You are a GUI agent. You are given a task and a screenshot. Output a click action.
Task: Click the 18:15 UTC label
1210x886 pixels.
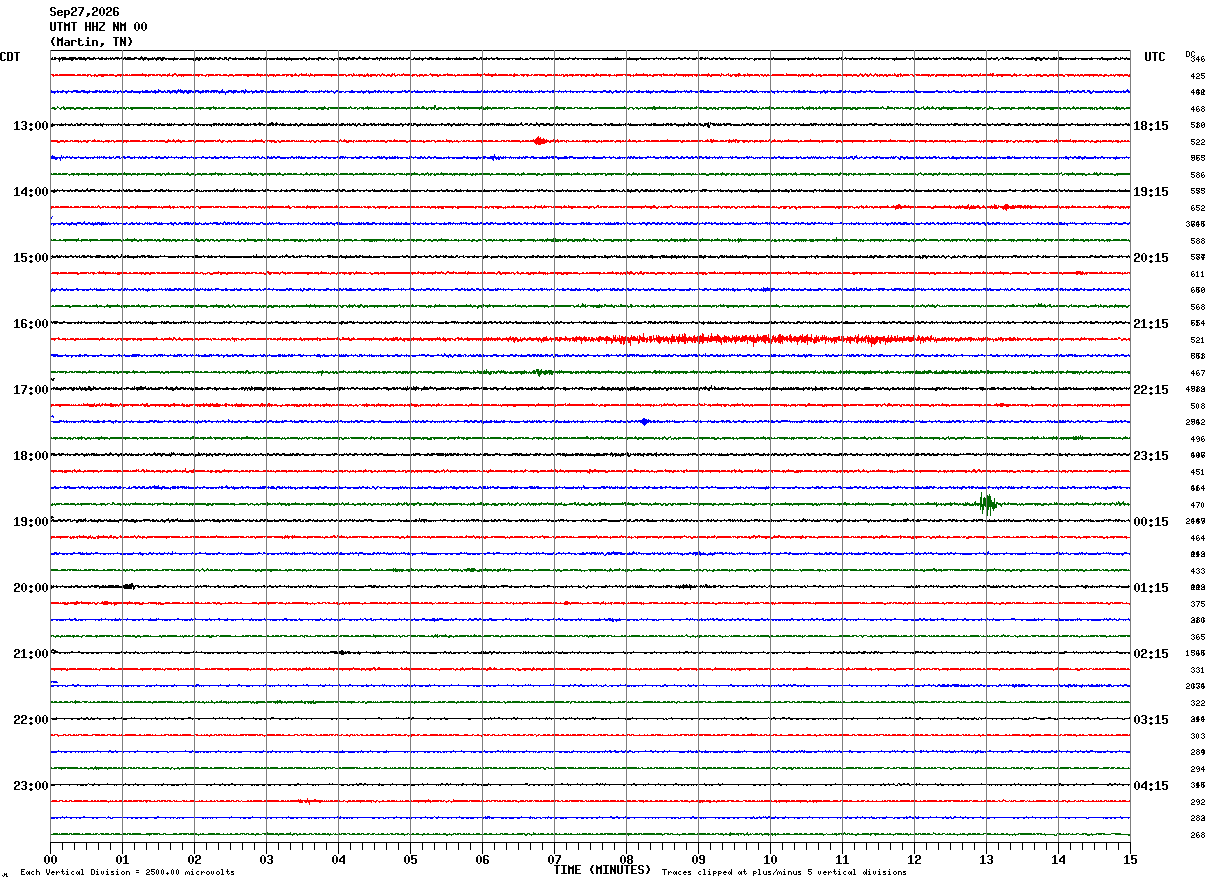pyautogui.click(x=1151, y=126)
